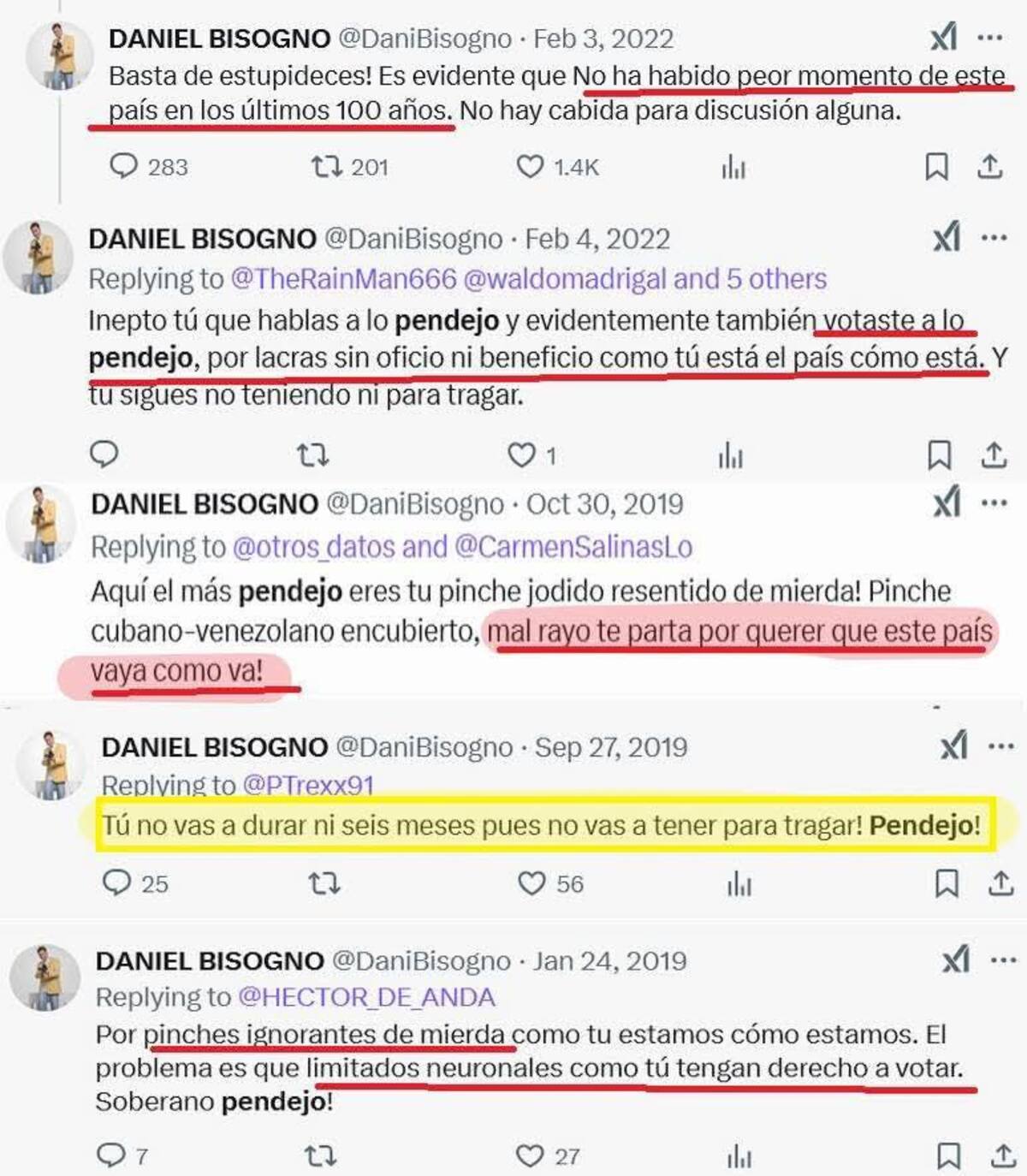Click the 'and 5 others' link
Image resolution: width=1027 pixels, height=1176 pixels.
coord(751,279)
